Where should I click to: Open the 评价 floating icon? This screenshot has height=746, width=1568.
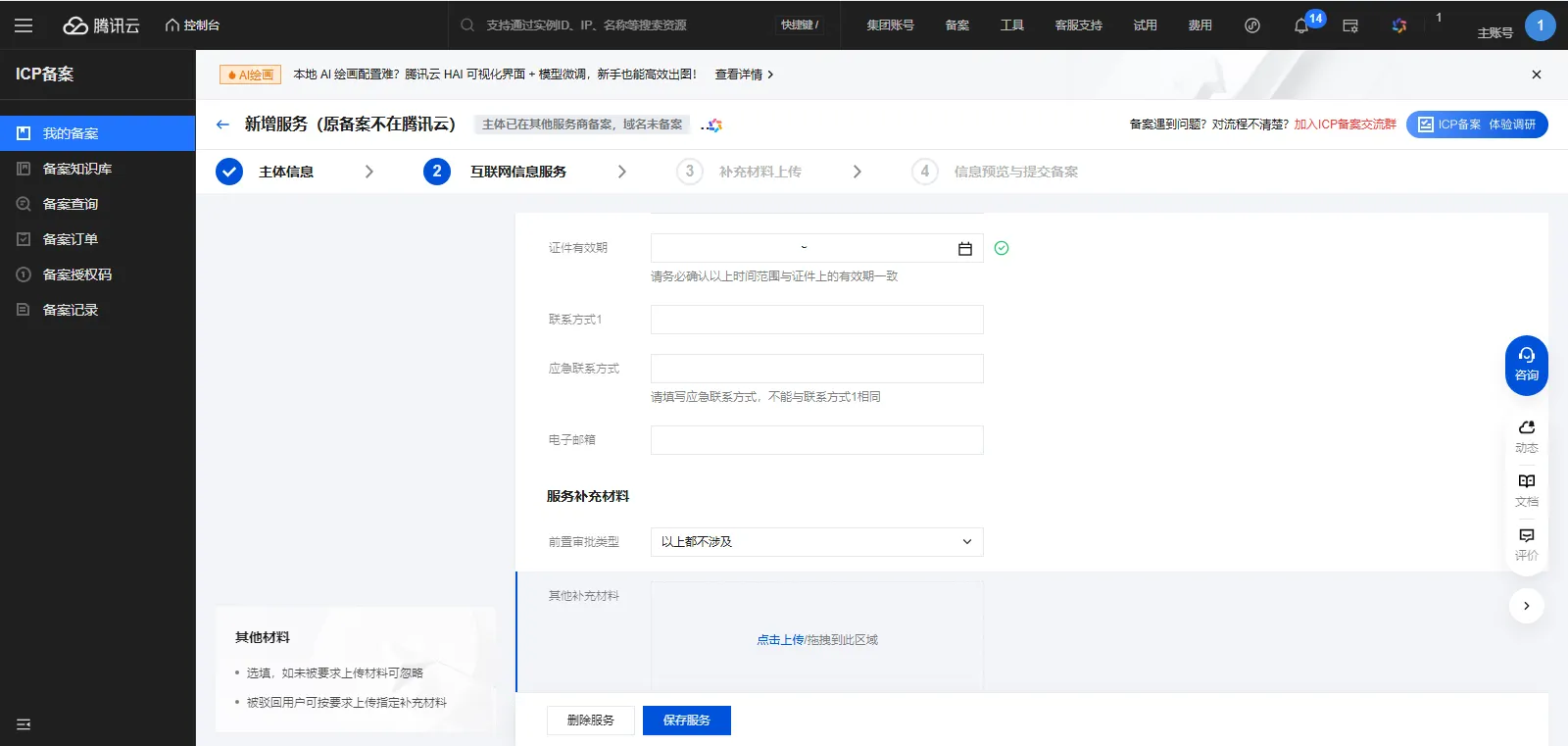[1527, 545]
